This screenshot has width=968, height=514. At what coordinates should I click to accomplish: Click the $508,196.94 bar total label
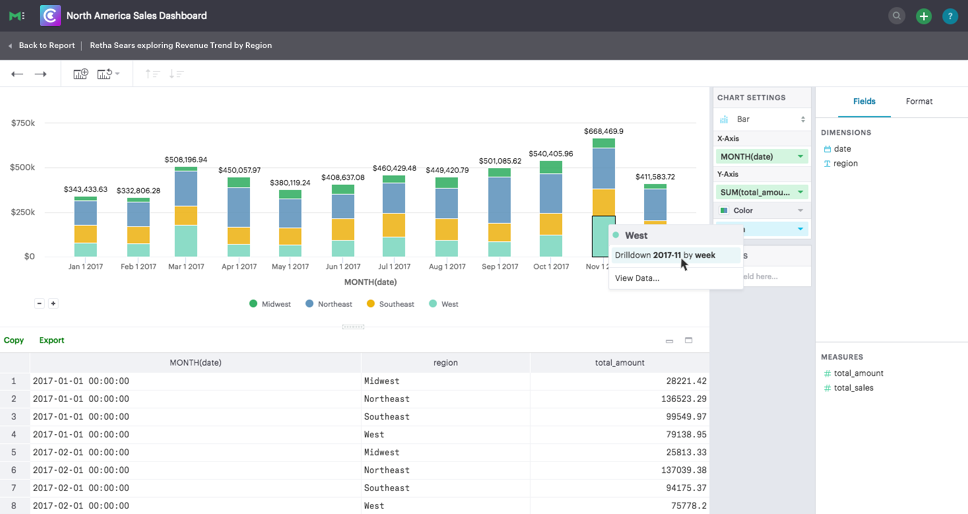[186, 160]
